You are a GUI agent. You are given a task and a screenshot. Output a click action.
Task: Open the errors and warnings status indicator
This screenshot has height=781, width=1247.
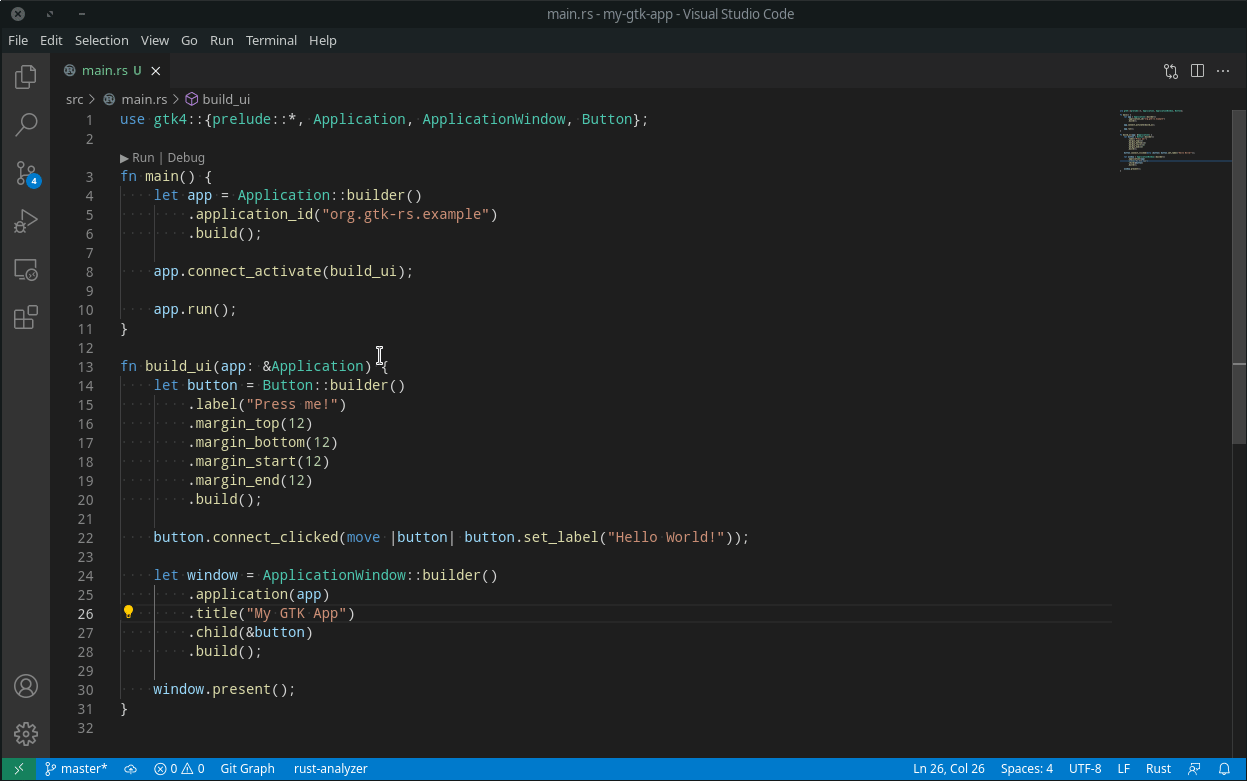(179, 769)
